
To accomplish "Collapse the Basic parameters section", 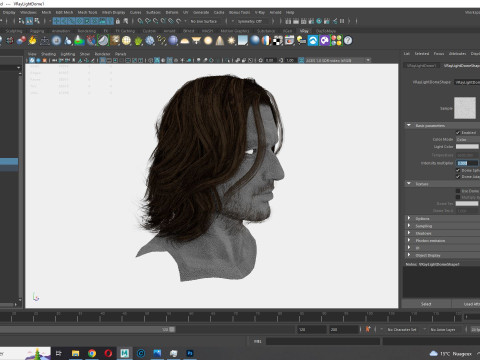I will [x=409, y=125].
